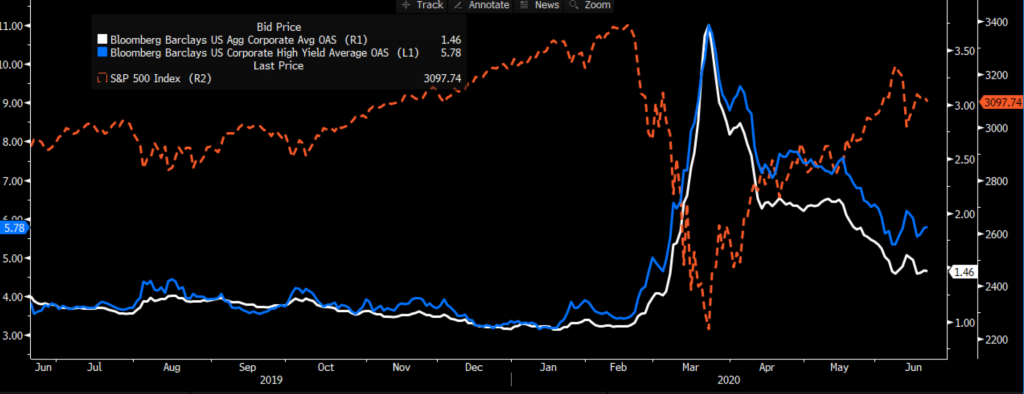This screenshot has height=394, width=1024.
Task: Click the Last Price legend heading
Action: (279, 65)
